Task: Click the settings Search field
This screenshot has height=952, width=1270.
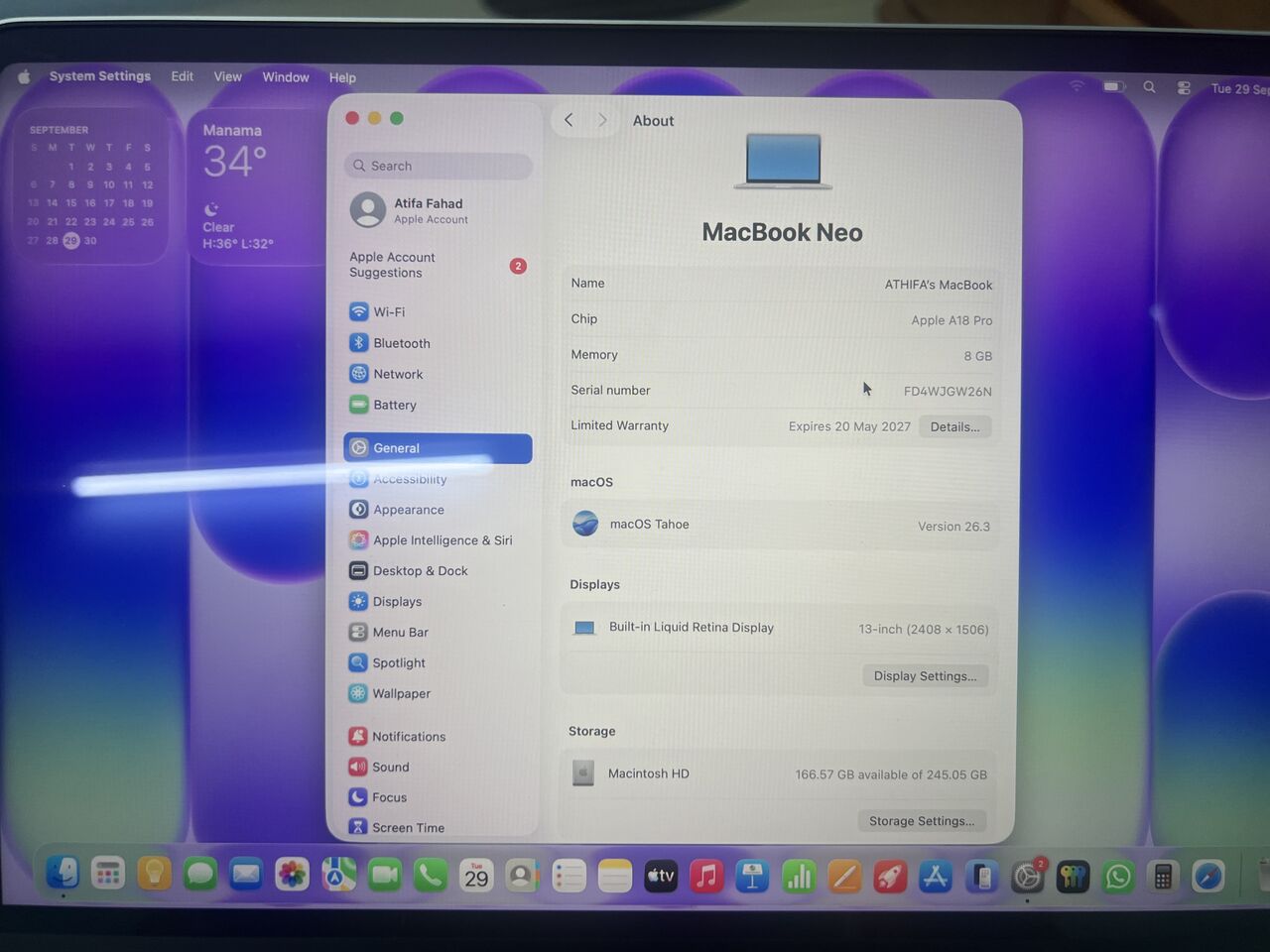Action: [x=439, y=166]
